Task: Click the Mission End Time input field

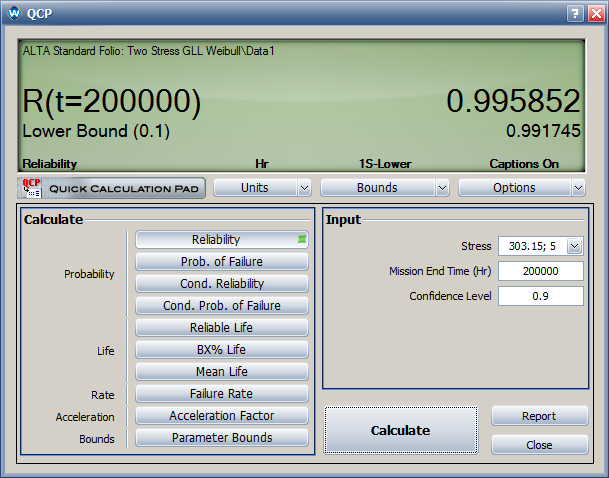Action: tap(541, 271)
